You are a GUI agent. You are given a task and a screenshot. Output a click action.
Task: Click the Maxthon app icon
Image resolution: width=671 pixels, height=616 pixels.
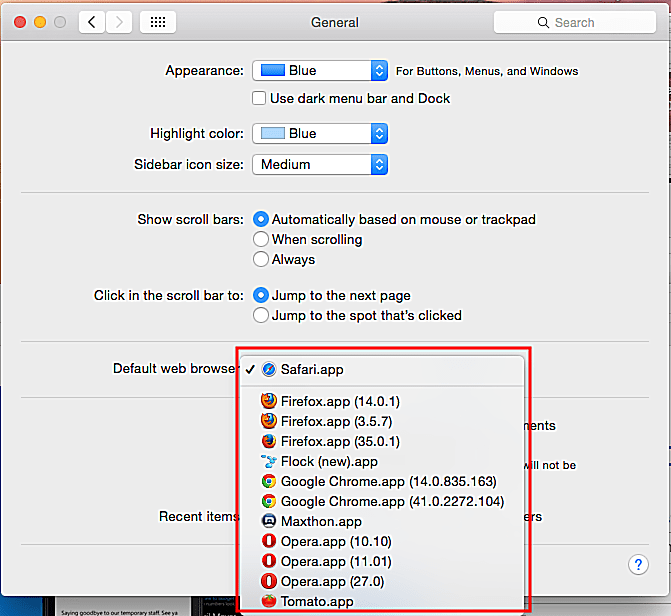pyautogui.click(x=269, y=521)
